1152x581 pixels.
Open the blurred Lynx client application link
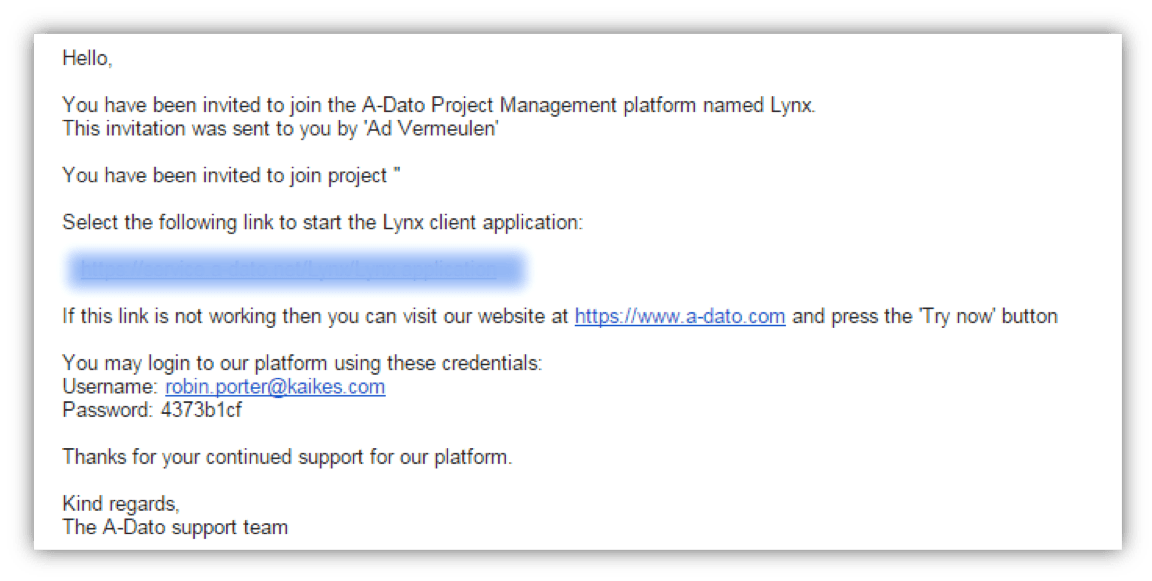click(296, 269)
